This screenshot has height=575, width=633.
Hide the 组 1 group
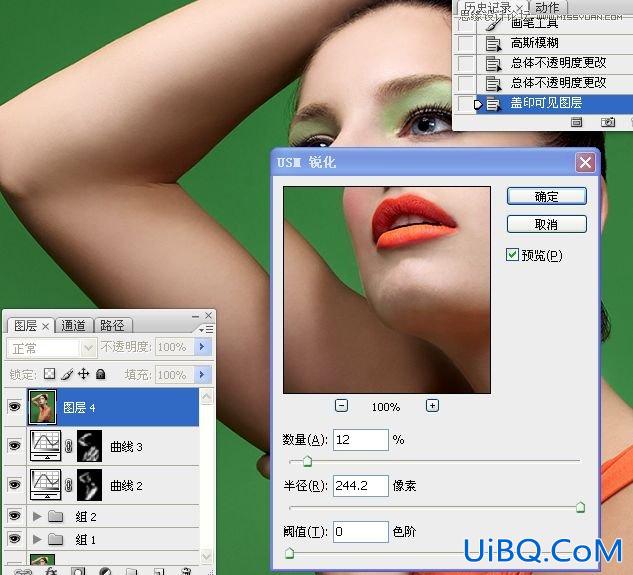15,539
